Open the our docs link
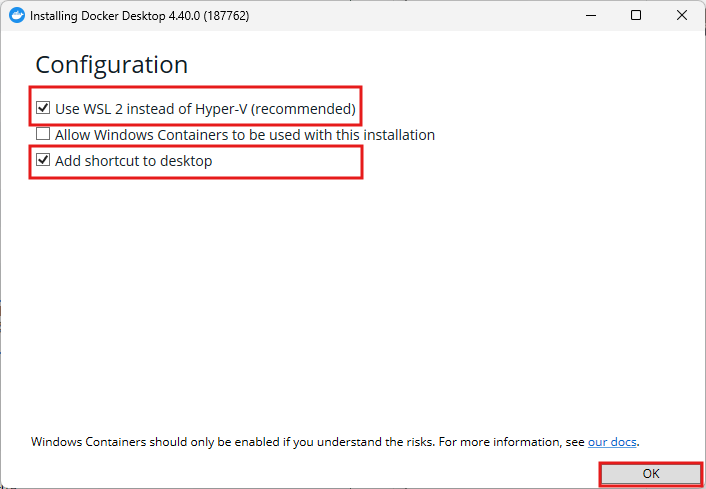Viewport: 706px width, 489px height. coord(612,442)
